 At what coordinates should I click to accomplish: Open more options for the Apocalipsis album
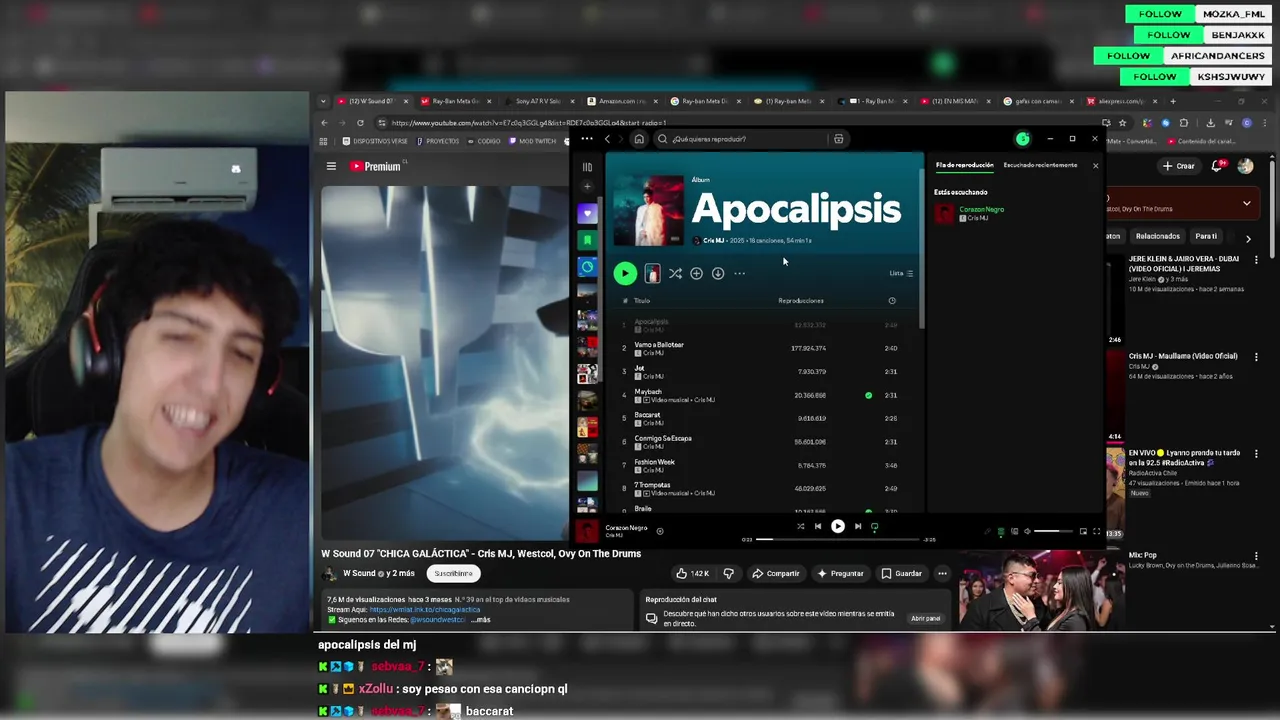pos(740,273)
